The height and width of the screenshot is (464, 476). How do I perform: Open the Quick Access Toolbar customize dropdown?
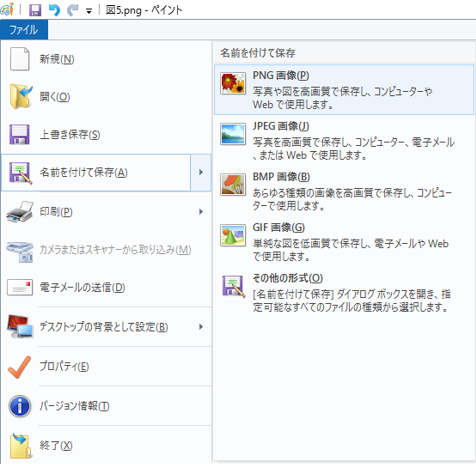click(89, 11)
